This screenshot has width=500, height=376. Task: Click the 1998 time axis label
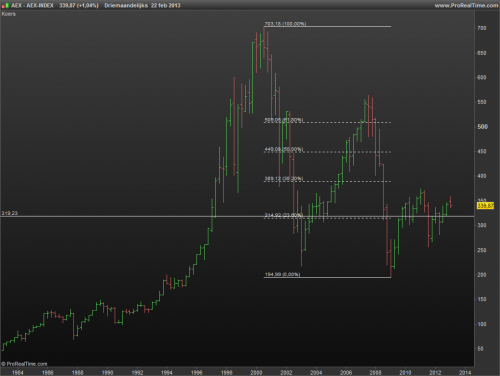coord(226,372)
